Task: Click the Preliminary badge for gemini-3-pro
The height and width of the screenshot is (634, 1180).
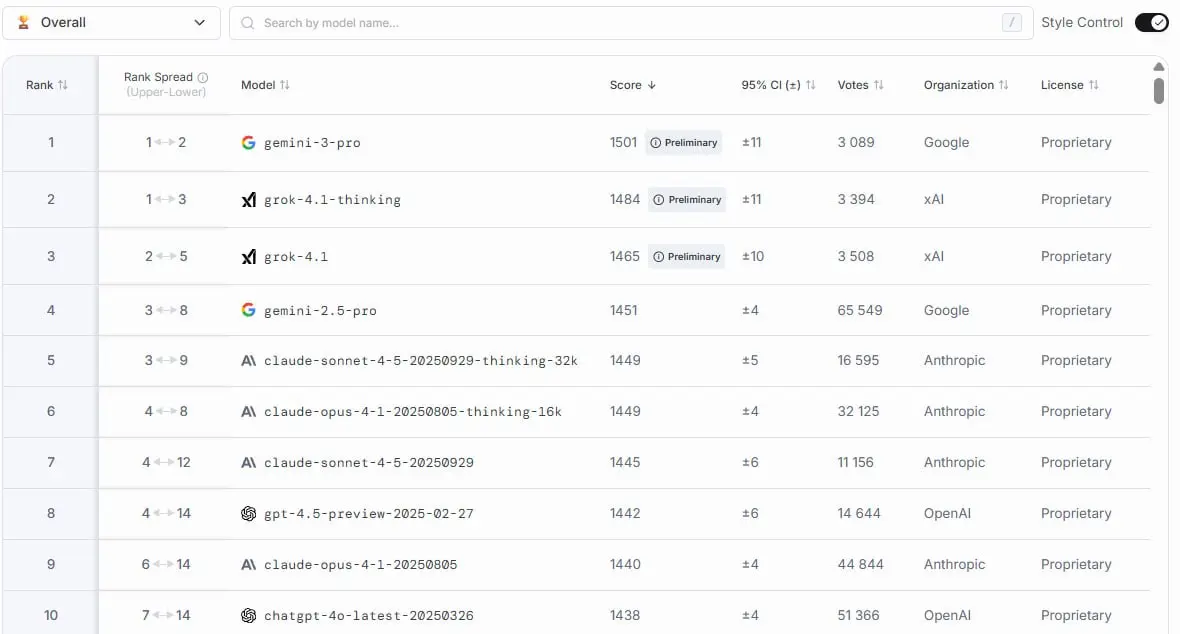Action: tap(683, 142)
